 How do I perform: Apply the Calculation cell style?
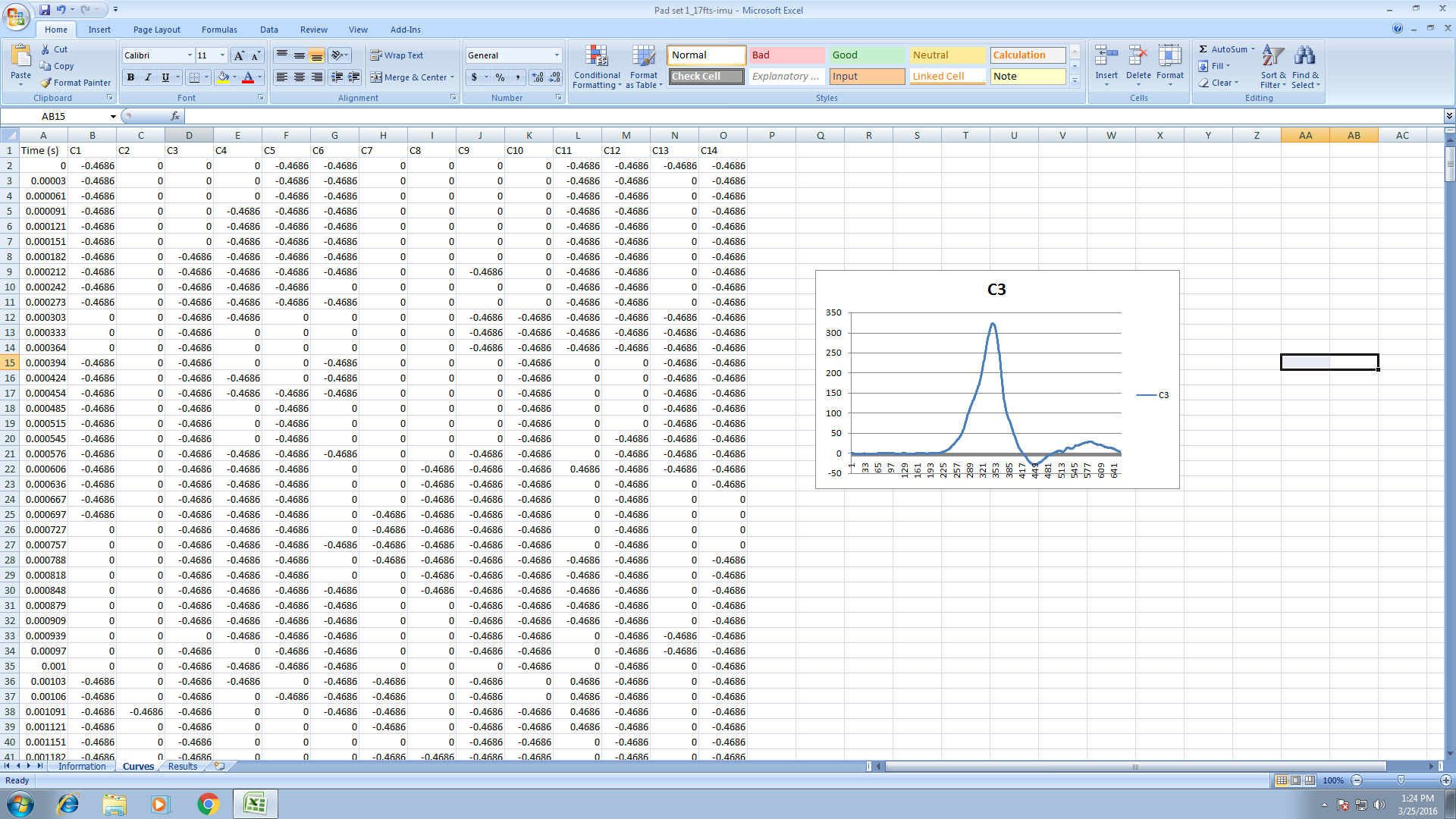(1028, 55)
